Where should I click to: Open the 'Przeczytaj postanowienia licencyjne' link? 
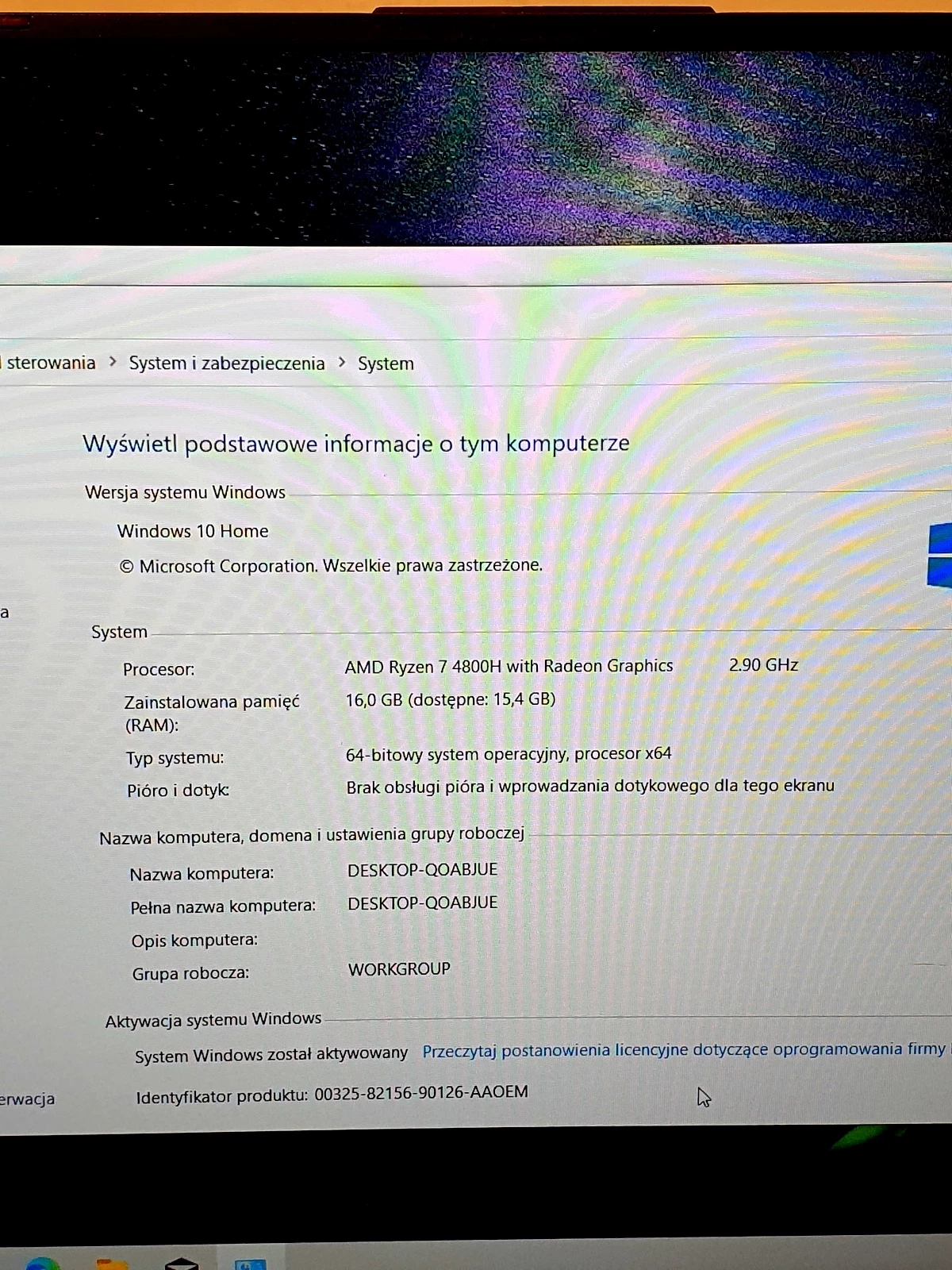coord(686,1050)
